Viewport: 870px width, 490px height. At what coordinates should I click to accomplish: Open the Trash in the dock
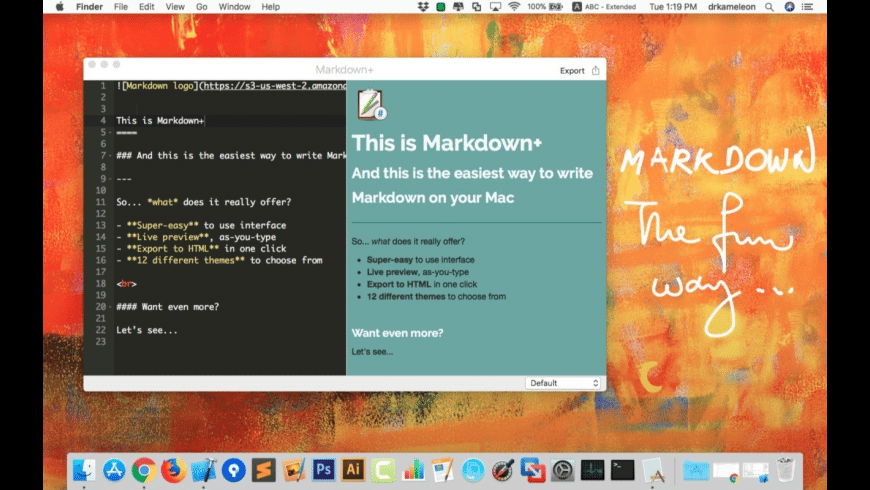[786, 470]
